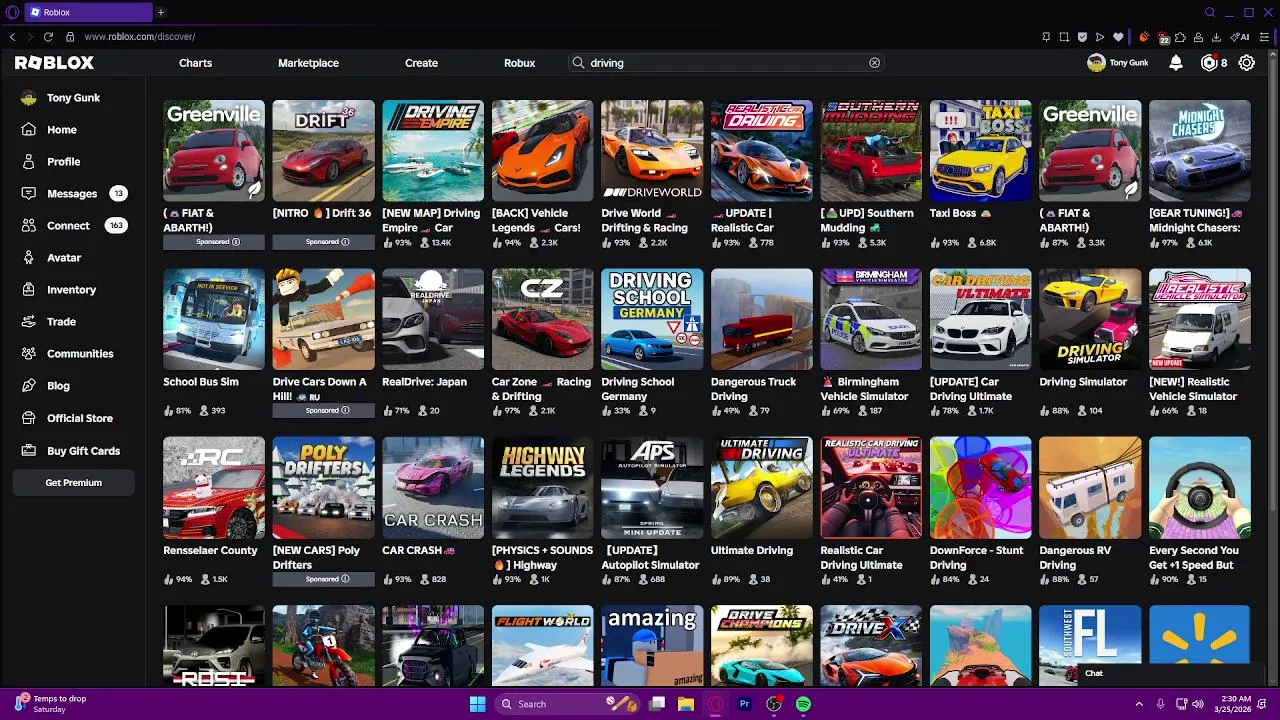The width and height of the screenshot is (1280, 720).
Task: Open the Midnight Chasers thumbnail
Action: pos(1200,151)
